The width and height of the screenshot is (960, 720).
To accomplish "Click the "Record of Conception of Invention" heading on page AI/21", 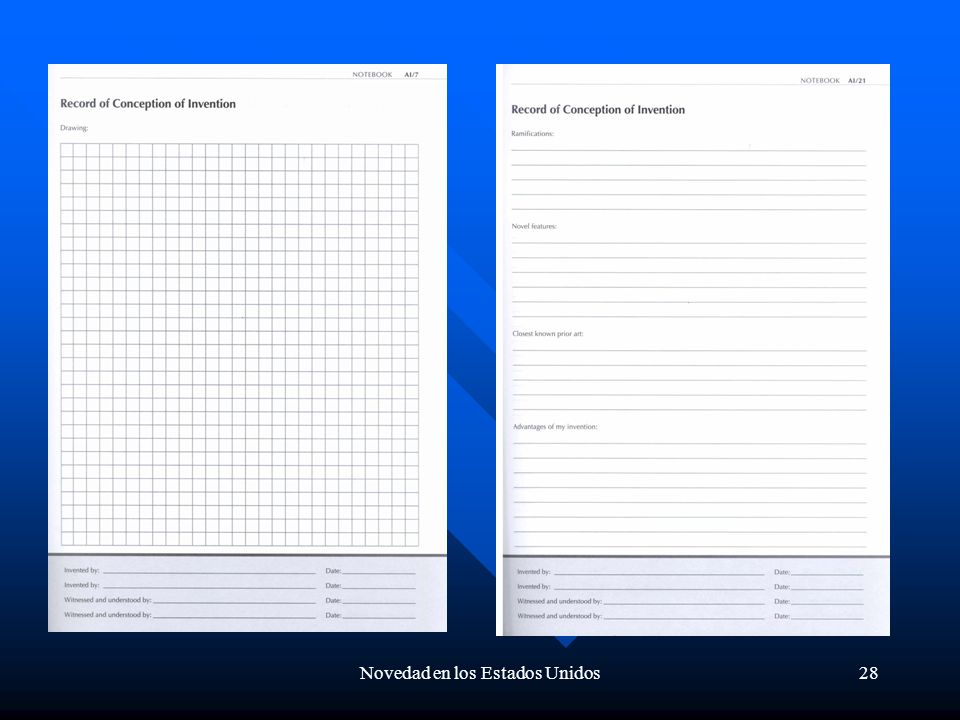I will (598, 110).
